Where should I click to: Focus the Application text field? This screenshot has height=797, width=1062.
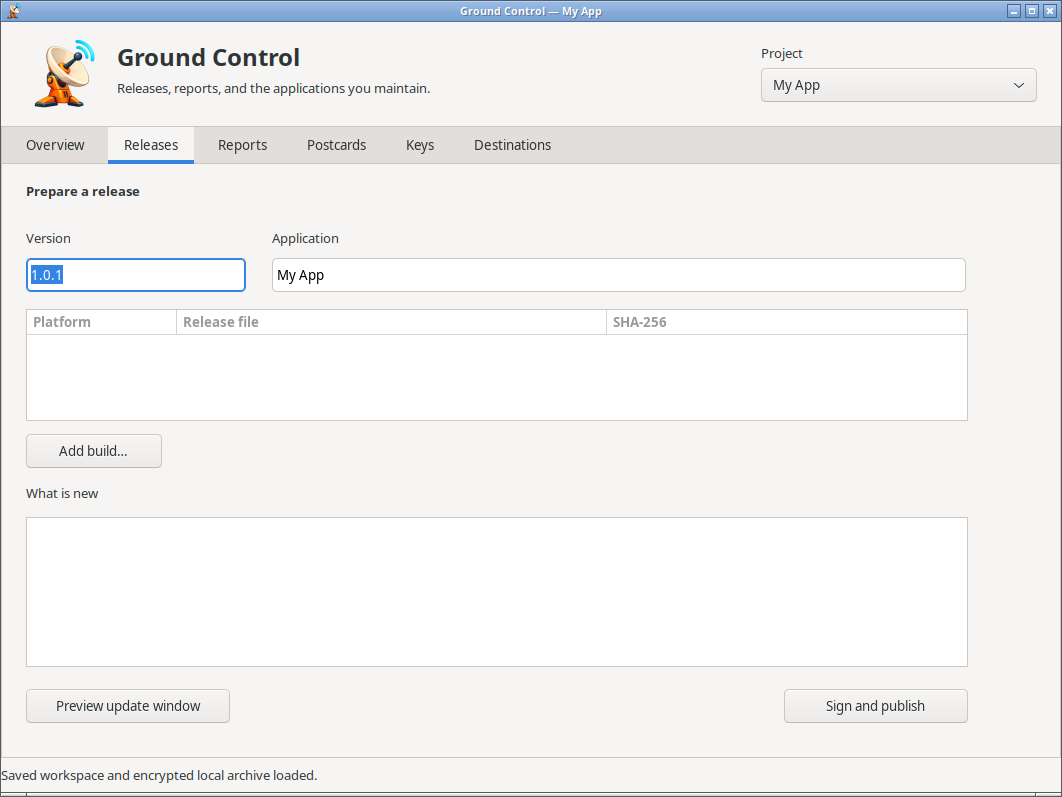coord(618,275)
